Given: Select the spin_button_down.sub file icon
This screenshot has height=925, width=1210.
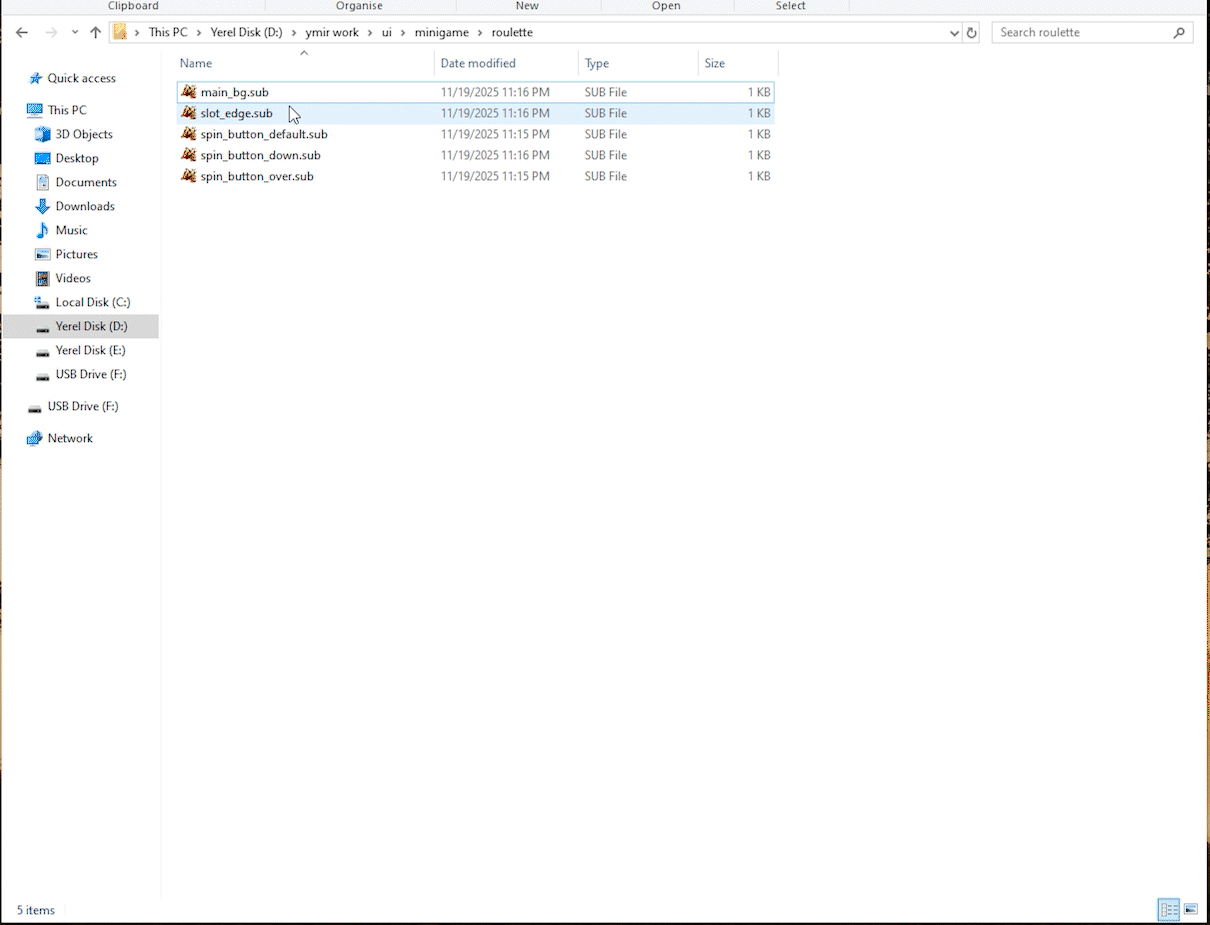Looking at the screenshot, I should (x=189, y=155).
